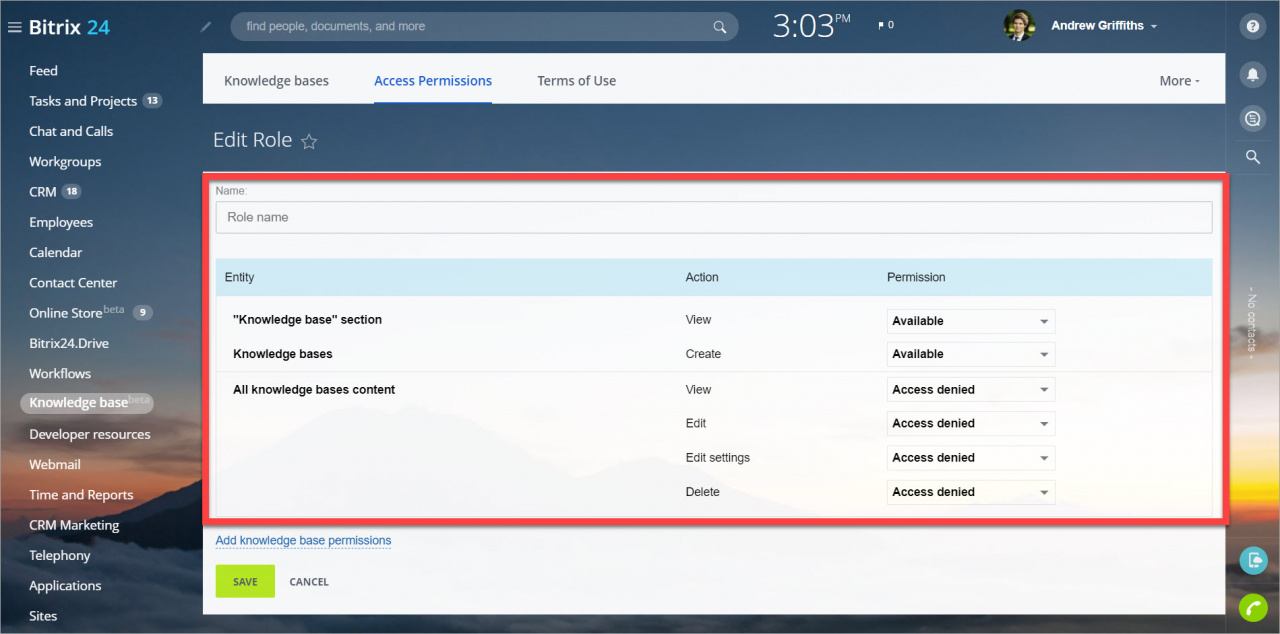Open Calendar in sidebar
The height and width of the screenshot is (634, 1280).
pos(56,253)
